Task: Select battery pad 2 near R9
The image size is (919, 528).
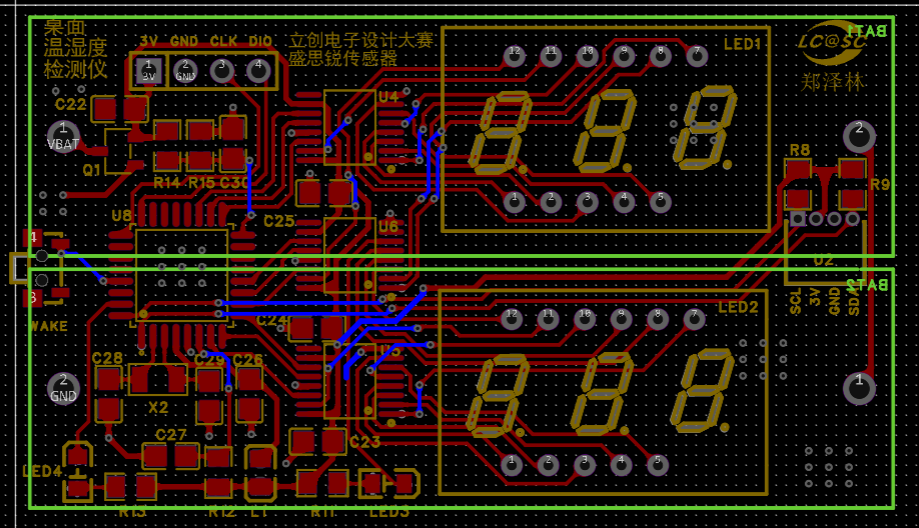Action: (x=859, y=136)
